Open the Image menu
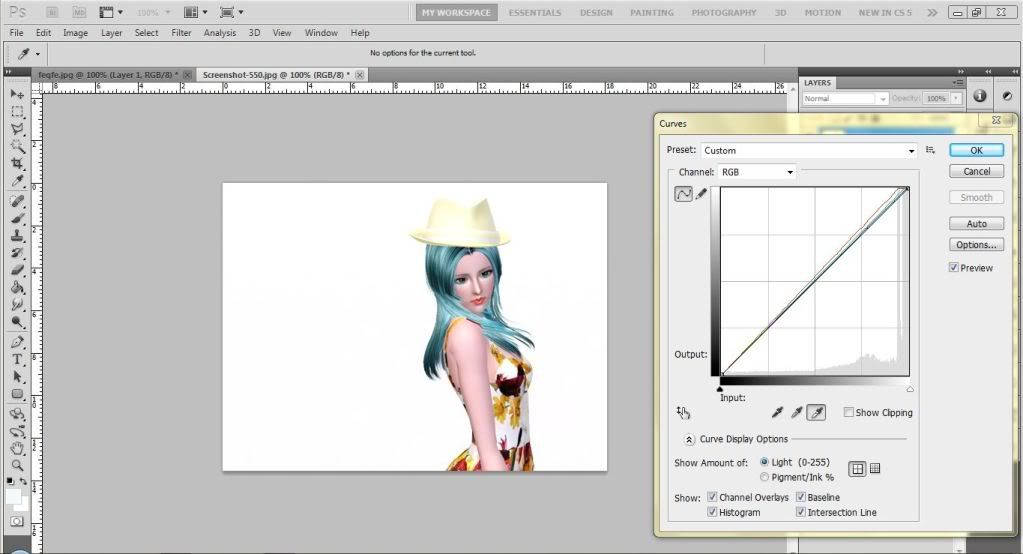Viewport: 1023px width, 554px height. pos(75,33)
